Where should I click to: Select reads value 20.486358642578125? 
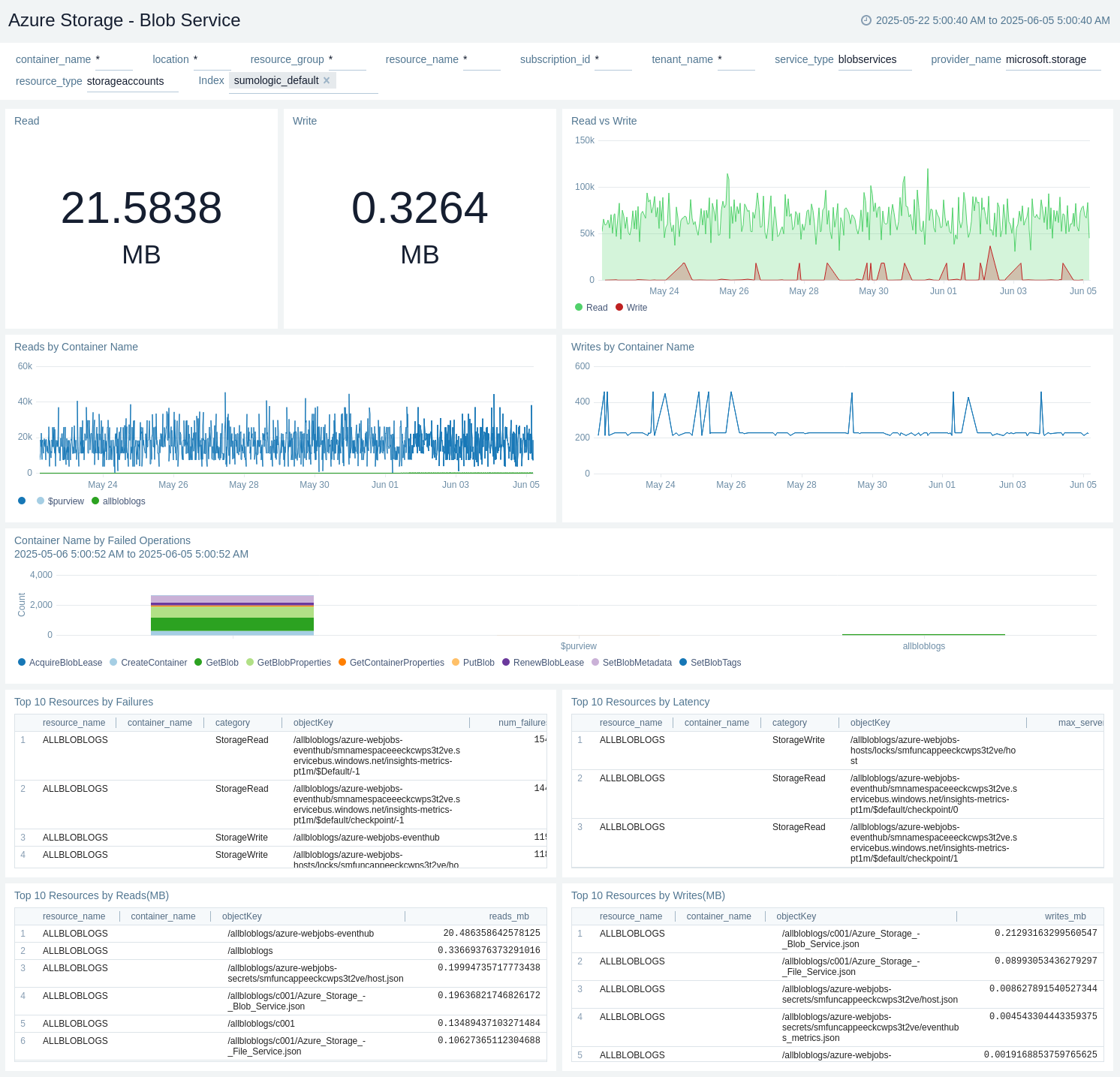492,934
